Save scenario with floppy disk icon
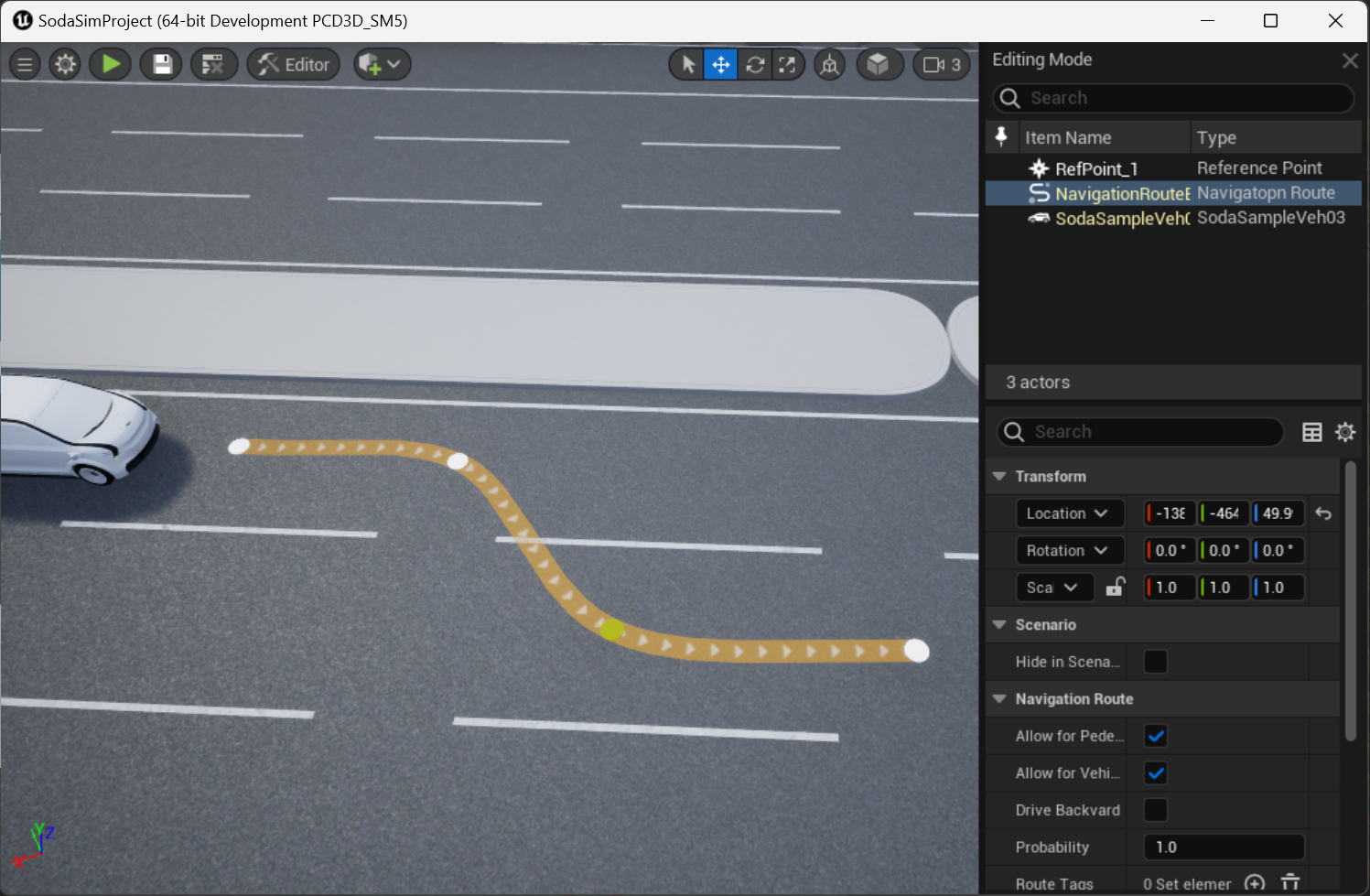1370x896 pixels. coord(162,65)
